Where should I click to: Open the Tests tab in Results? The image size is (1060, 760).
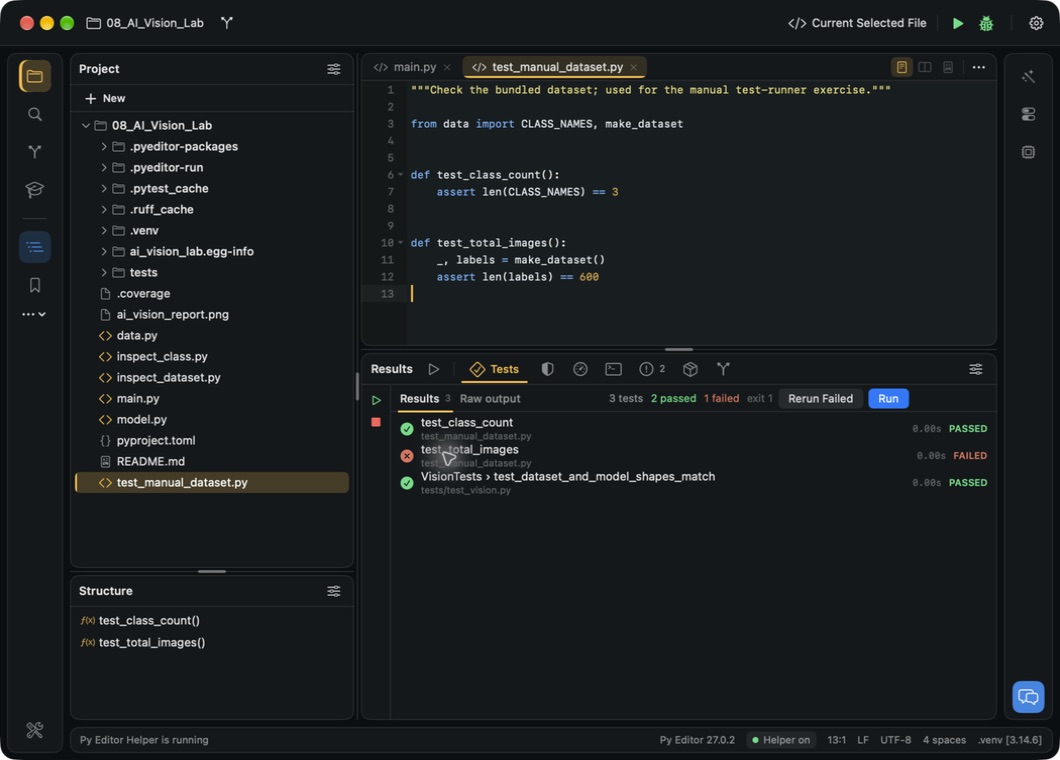coord(494,369)
